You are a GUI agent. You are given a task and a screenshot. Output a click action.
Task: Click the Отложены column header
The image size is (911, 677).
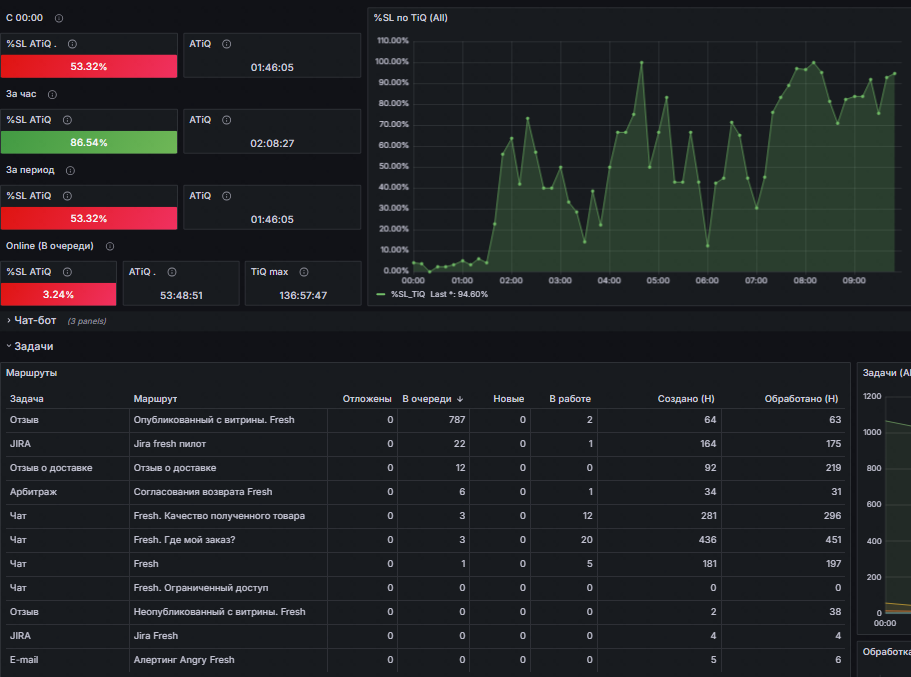(367, 399)
